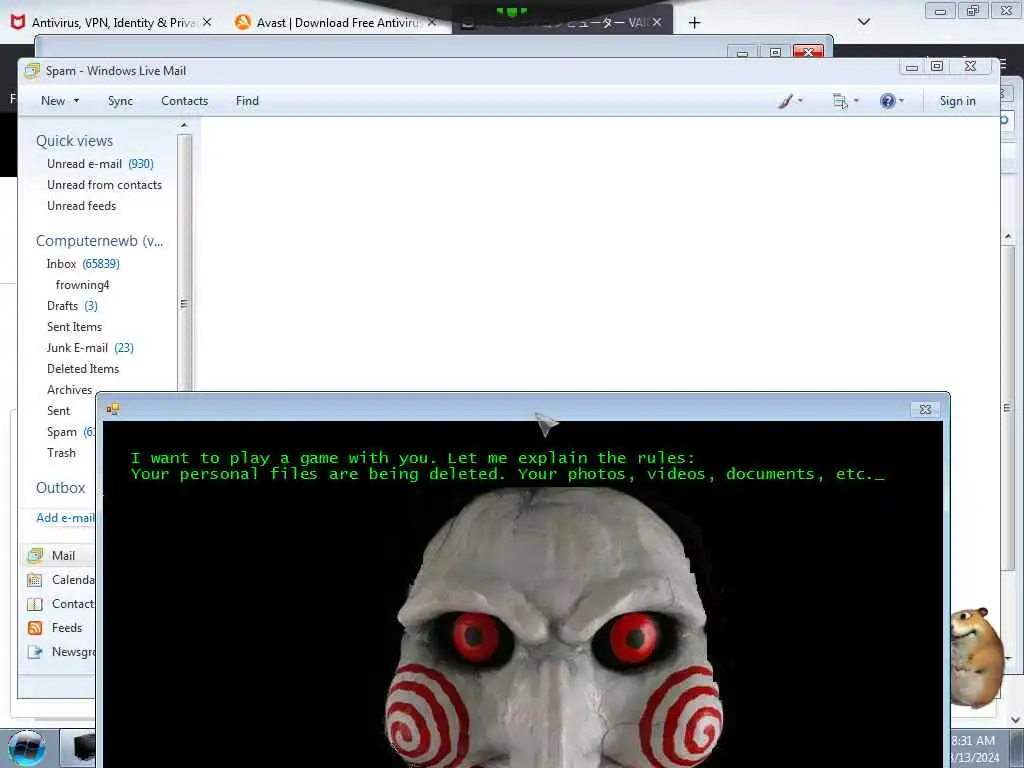Screen dimensions: 1024x768
Task: Open the browser tab search chevron
Action: (863, 22)
